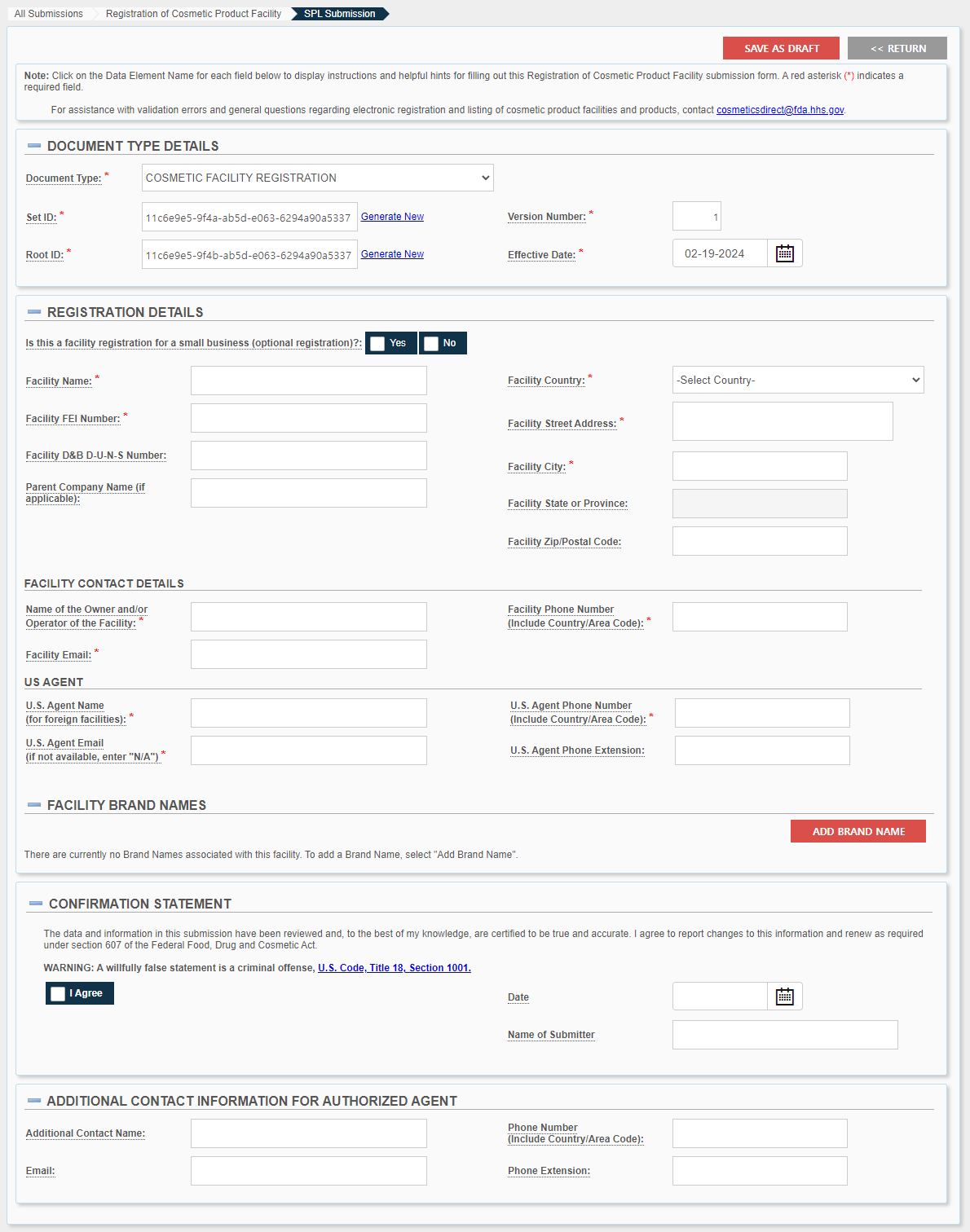Click the Return button
The width and height of the screenshot is (970, 1232).
897,48
